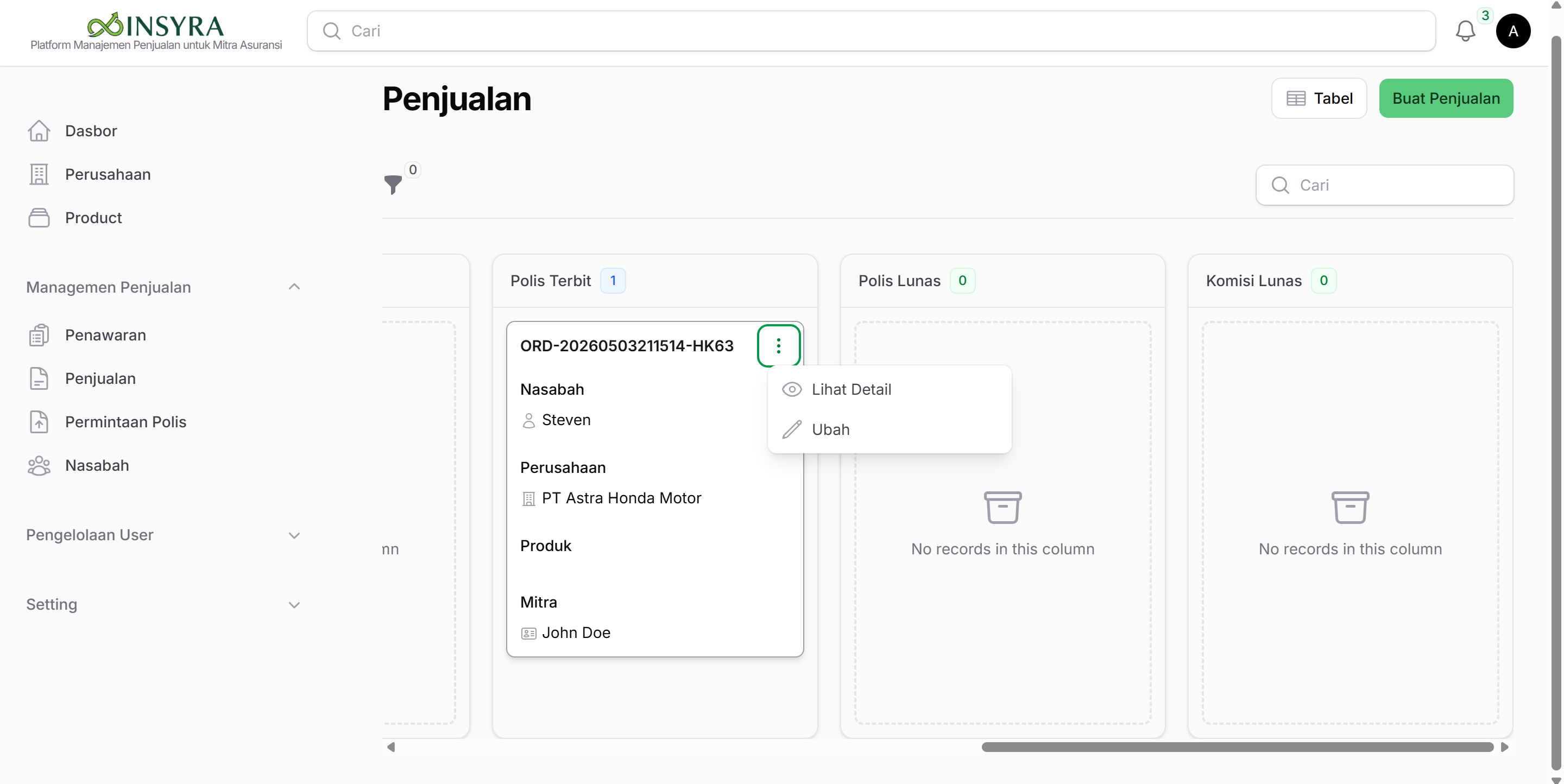Open the three-dot menu on order card
The height and width of the screenshot is (784, 1564).
tap(778, 346)
